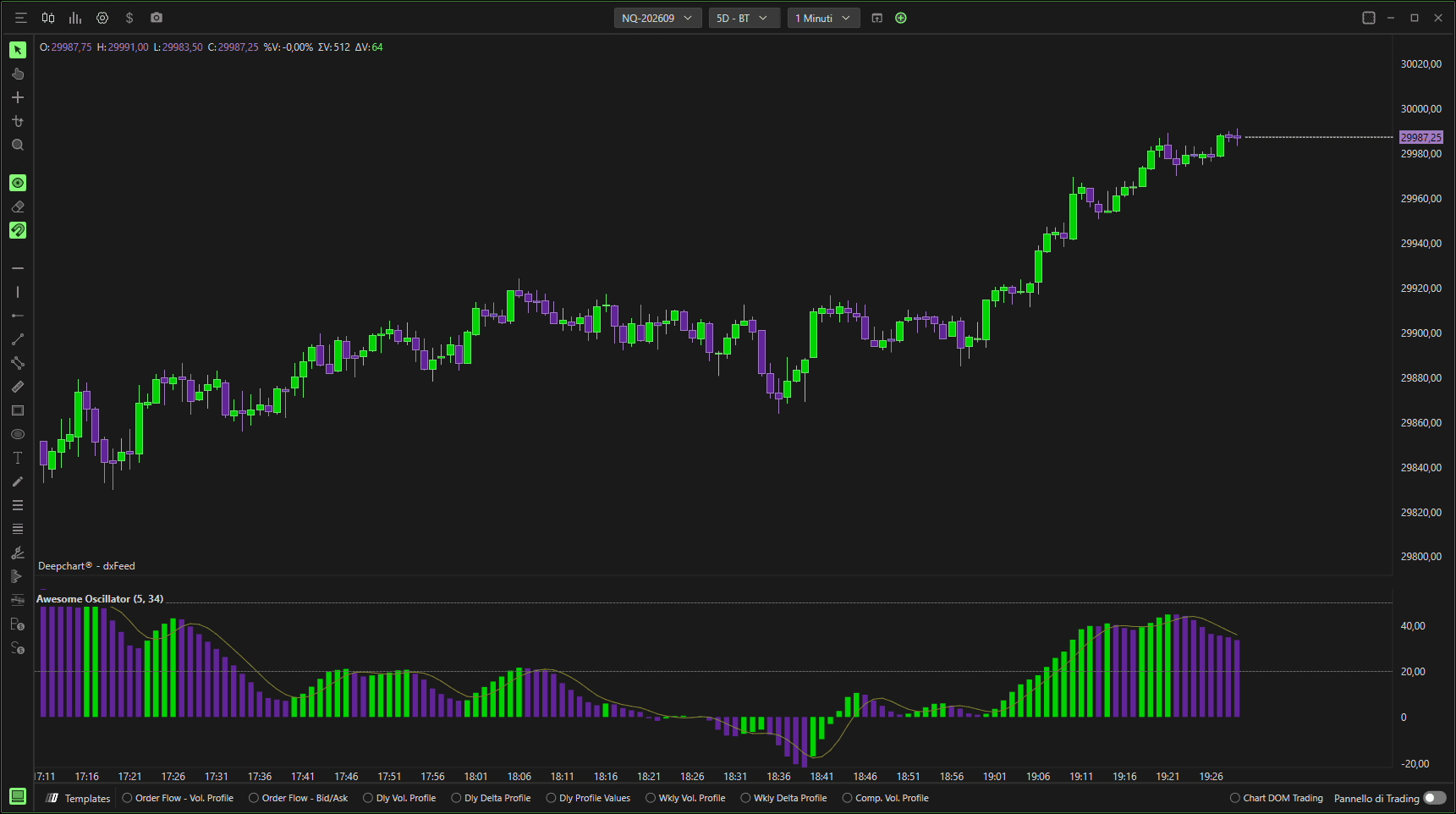Select the vertical line drawing tool

(x=18, y=292)
